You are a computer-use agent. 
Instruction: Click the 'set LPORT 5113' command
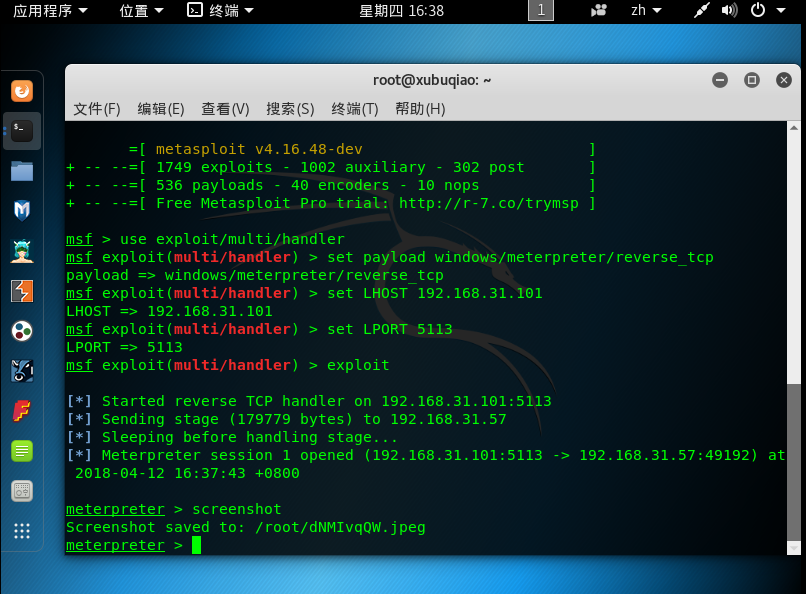pos(390,329)
